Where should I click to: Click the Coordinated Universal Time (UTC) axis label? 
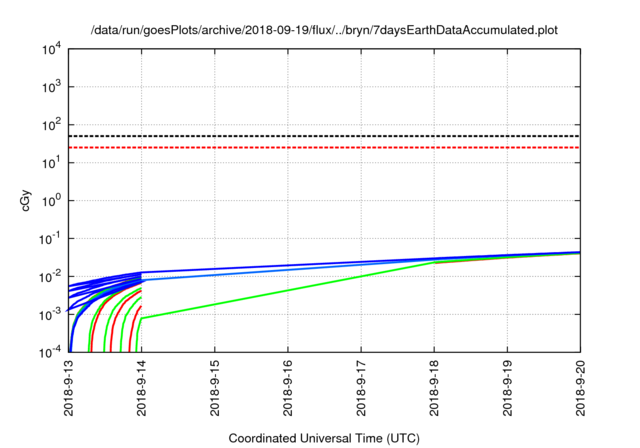click(x=324, y=438)
